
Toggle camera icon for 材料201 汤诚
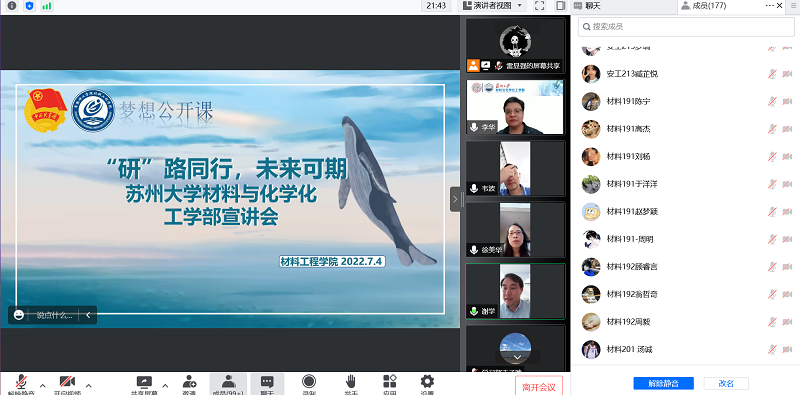[x=787, y=350]
